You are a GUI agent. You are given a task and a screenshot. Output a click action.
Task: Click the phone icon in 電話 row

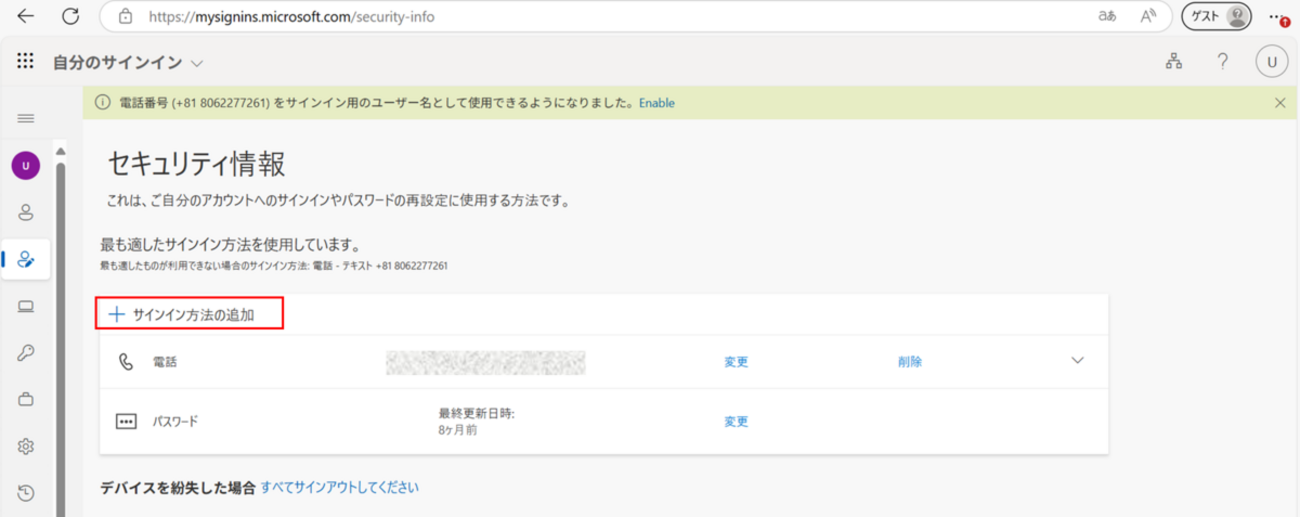click(125, 362)
